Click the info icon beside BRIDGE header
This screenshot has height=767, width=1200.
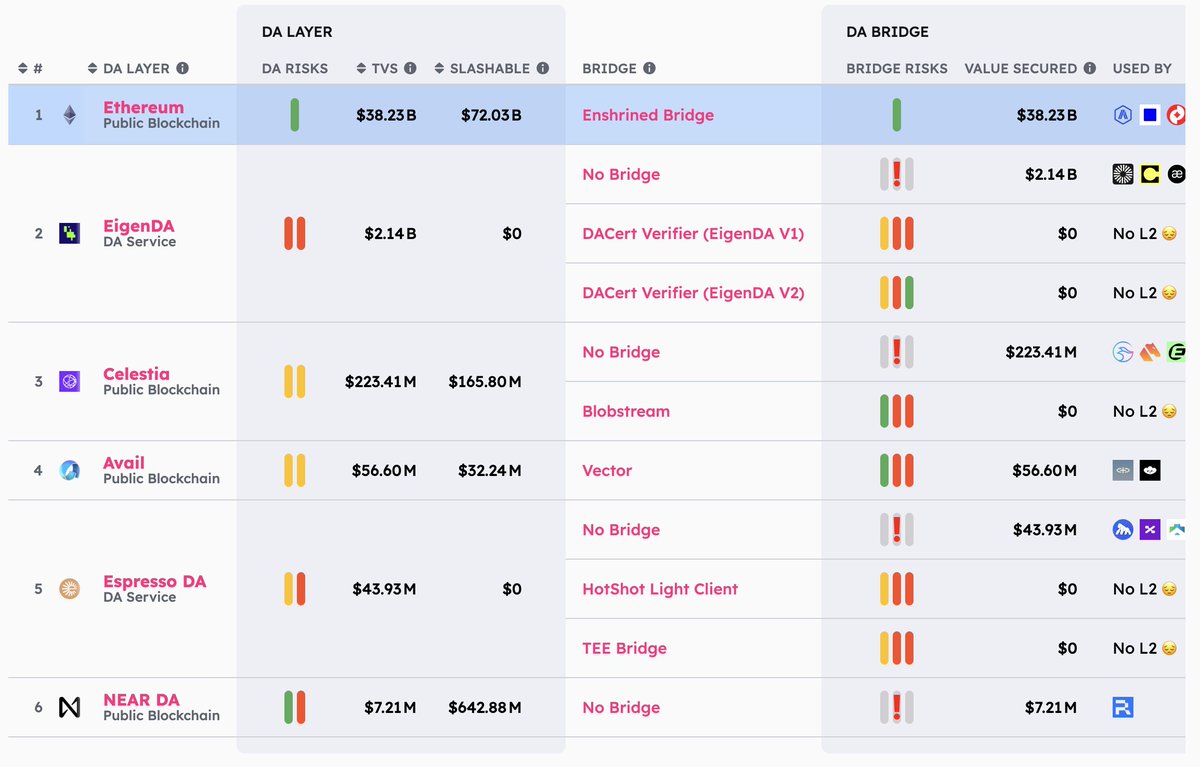point(649,69)
